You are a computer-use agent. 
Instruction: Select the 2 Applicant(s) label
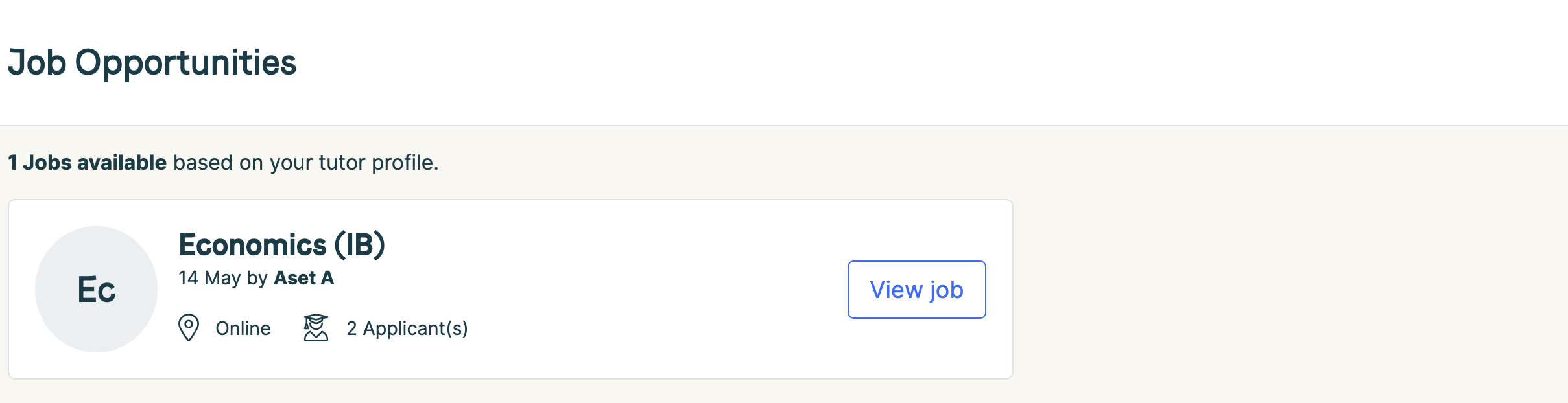tap(407, 328)
